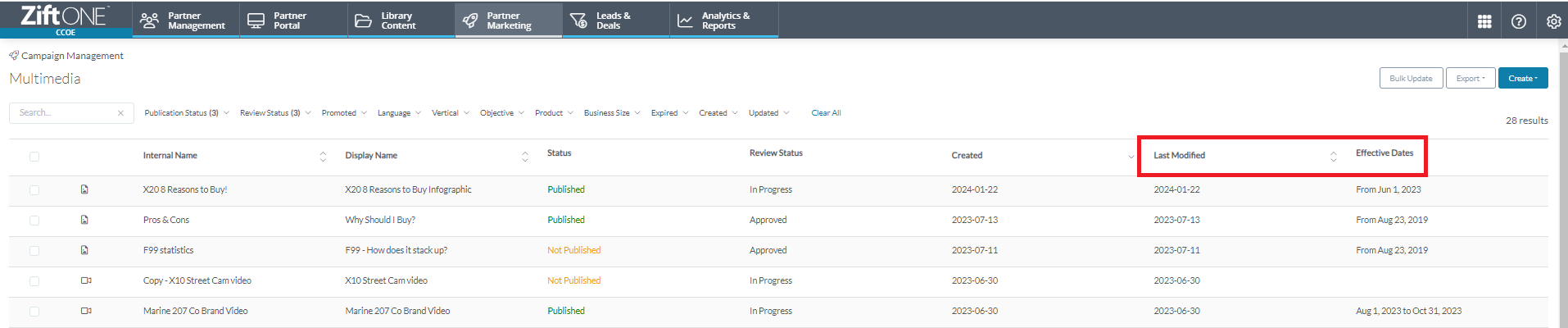Click 'F99 - How does it stack up?' display name

[397, 250]
